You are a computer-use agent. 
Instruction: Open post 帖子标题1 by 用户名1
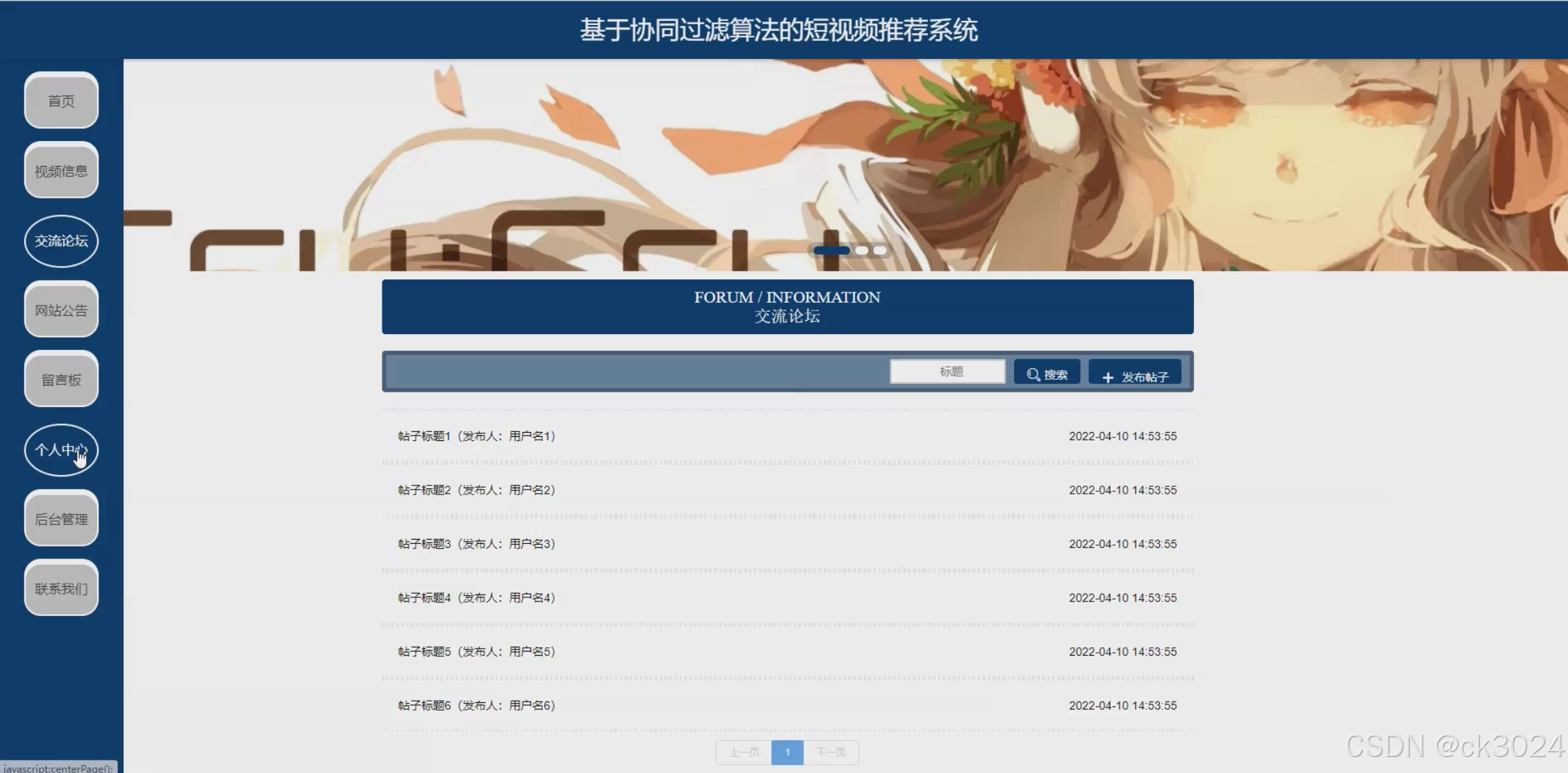[476, 436]
